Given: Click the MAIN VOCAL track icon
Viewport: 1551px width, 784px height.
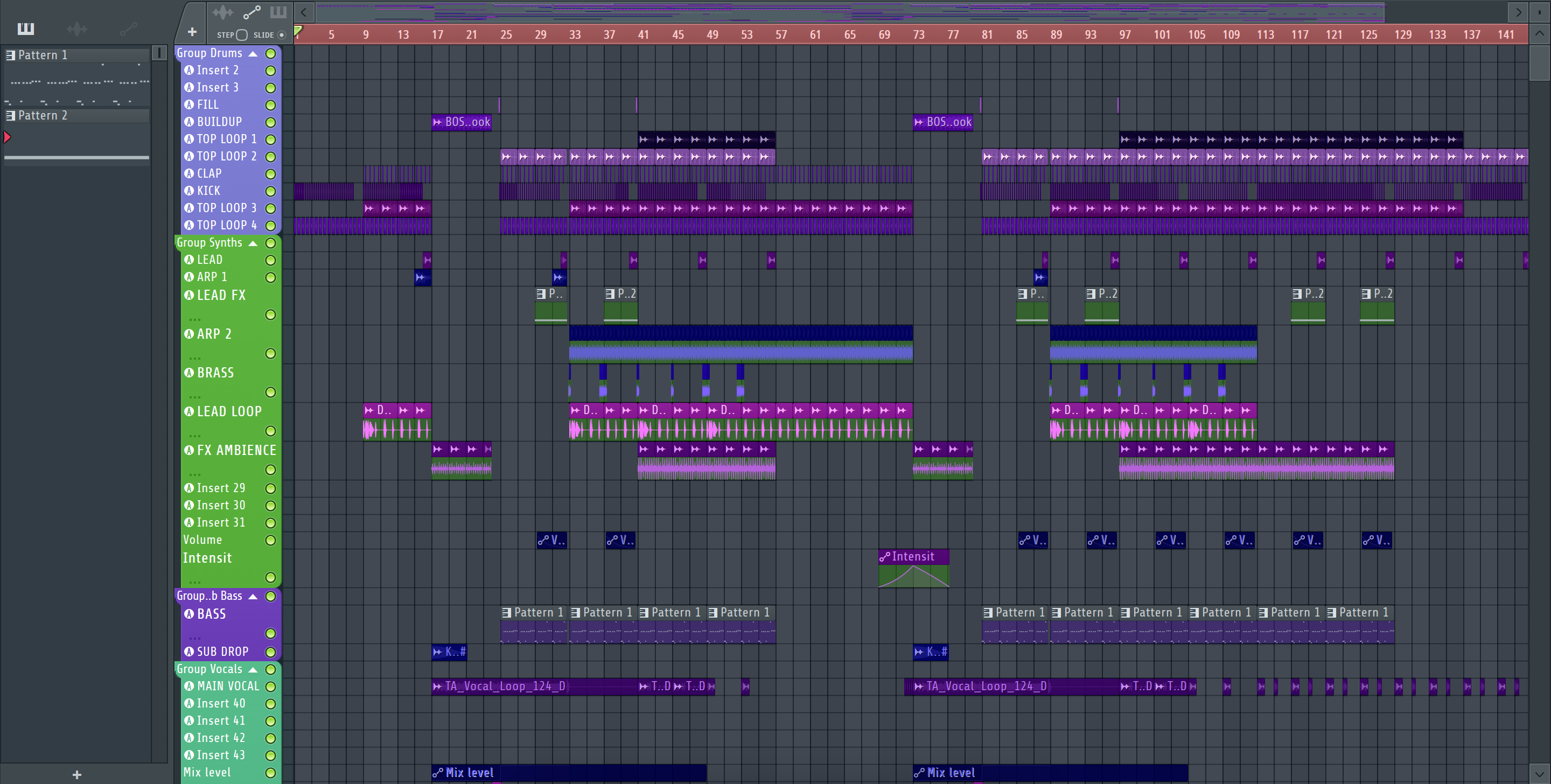Looking at the screenshot, I should point(189,686).
